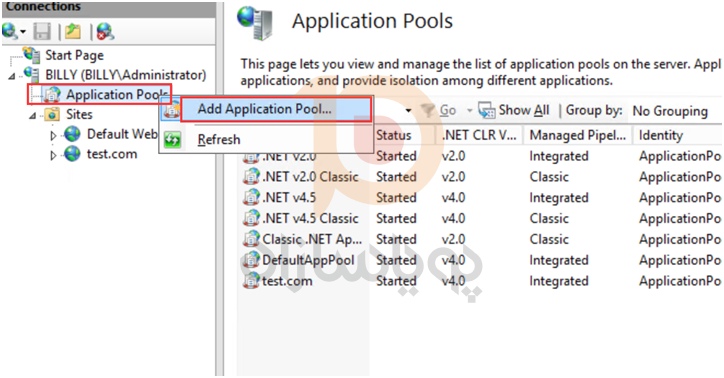Click Started status of DefaultAppPool
The height and width of the screenshot is (378, 724).
[x=396, y=260]
